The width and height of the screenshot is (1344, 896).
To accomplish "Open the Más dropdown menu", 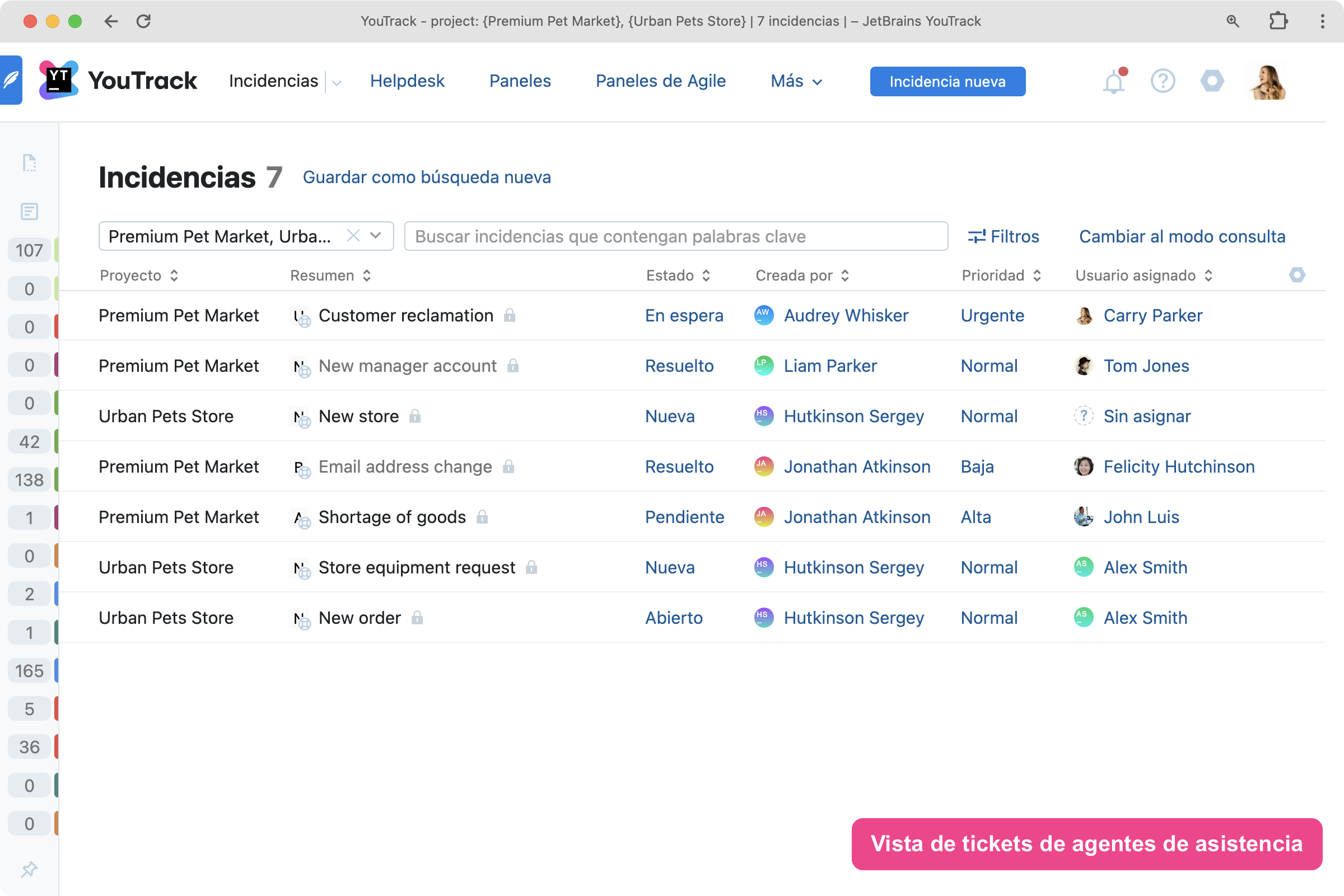I will pyautogui.click(x=796, y=81).
